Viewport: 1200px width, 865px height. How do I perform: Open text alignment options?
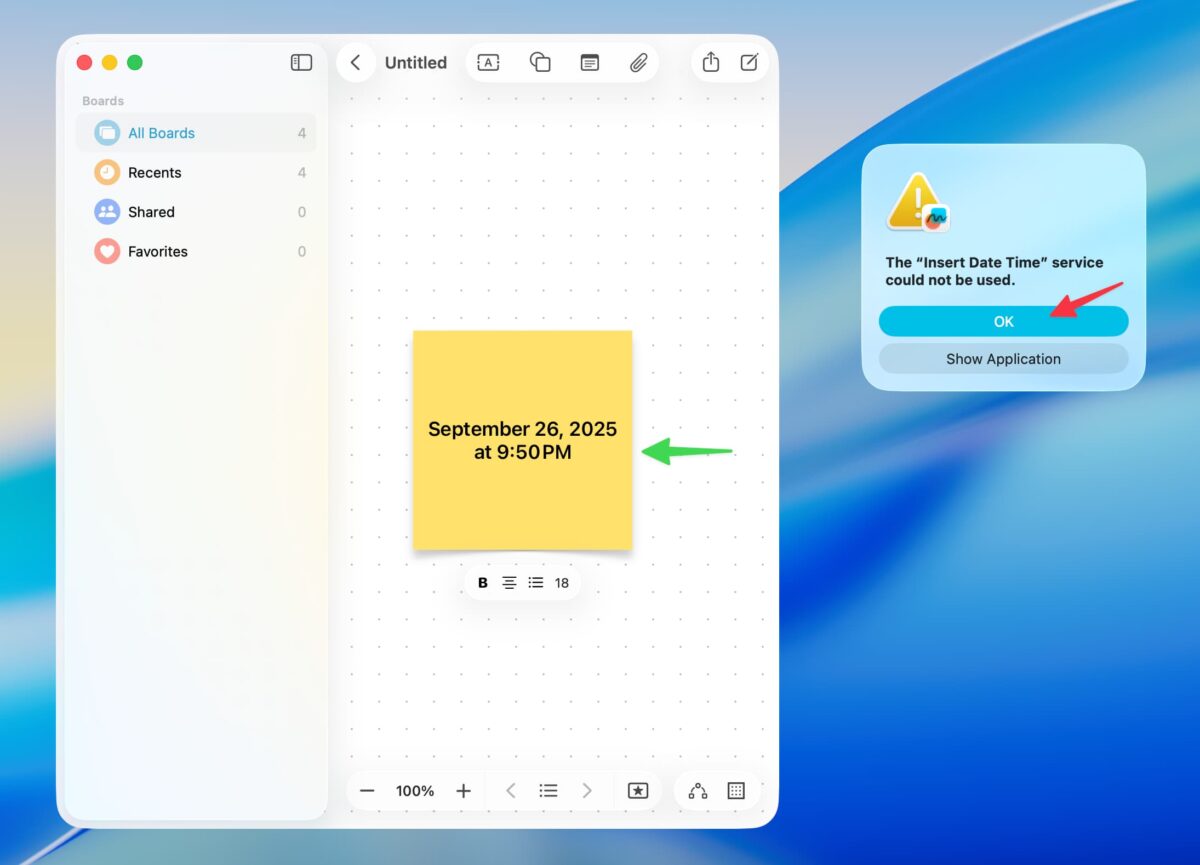(509, 583)
